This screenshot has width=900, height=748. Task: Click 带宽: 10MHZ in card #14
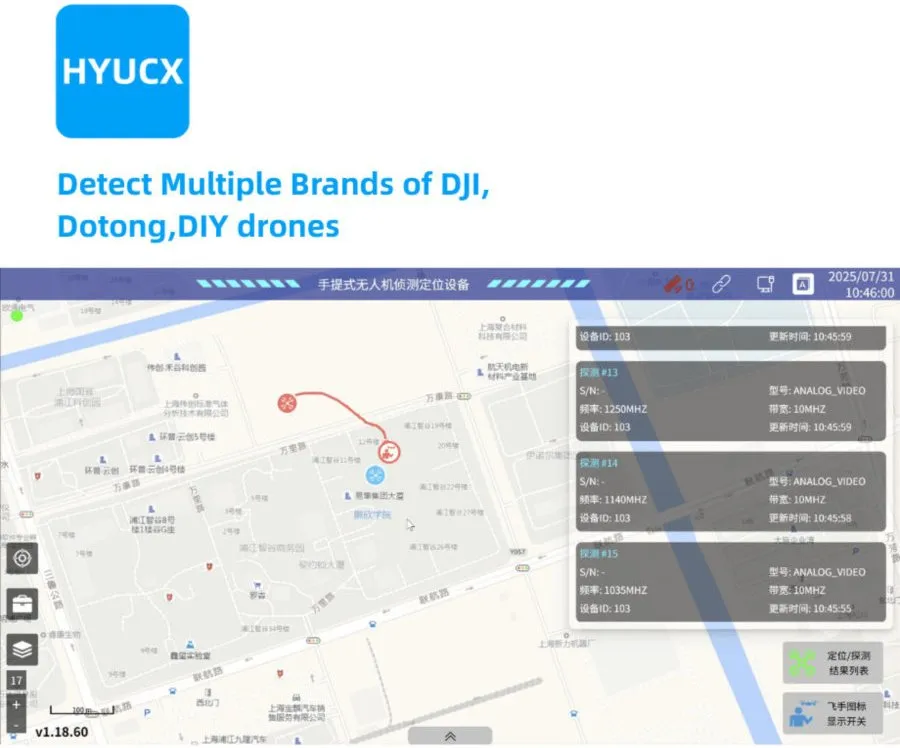point(797,500)
